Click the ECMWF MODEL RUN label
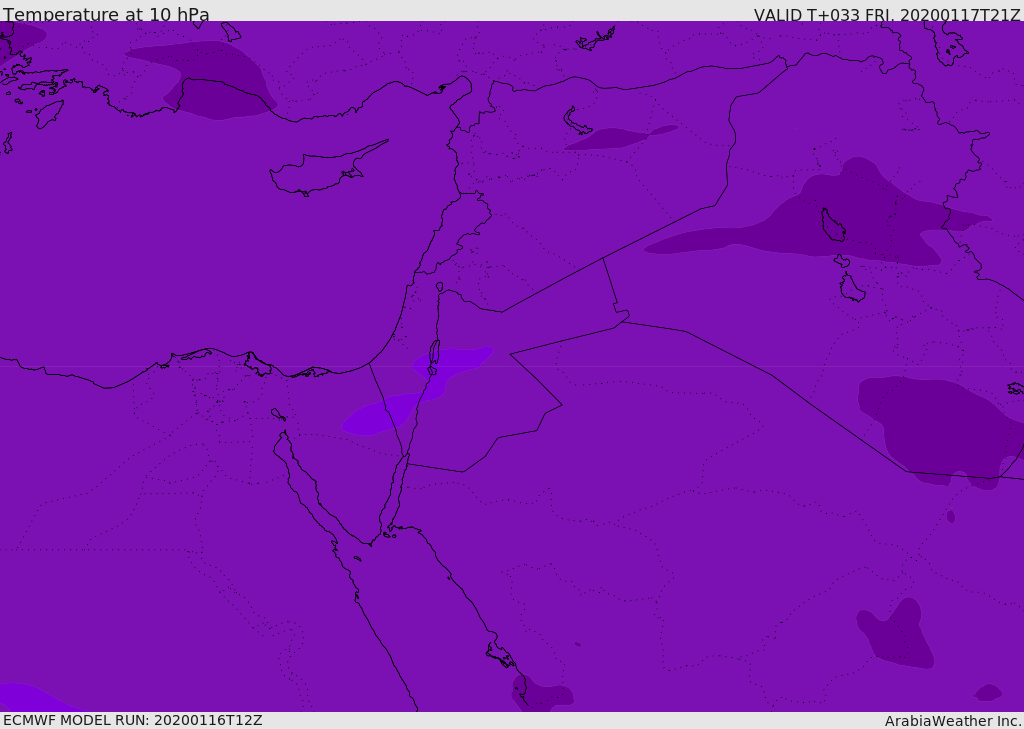This screenshot has width=1024, height=729. tap(133, 720)
